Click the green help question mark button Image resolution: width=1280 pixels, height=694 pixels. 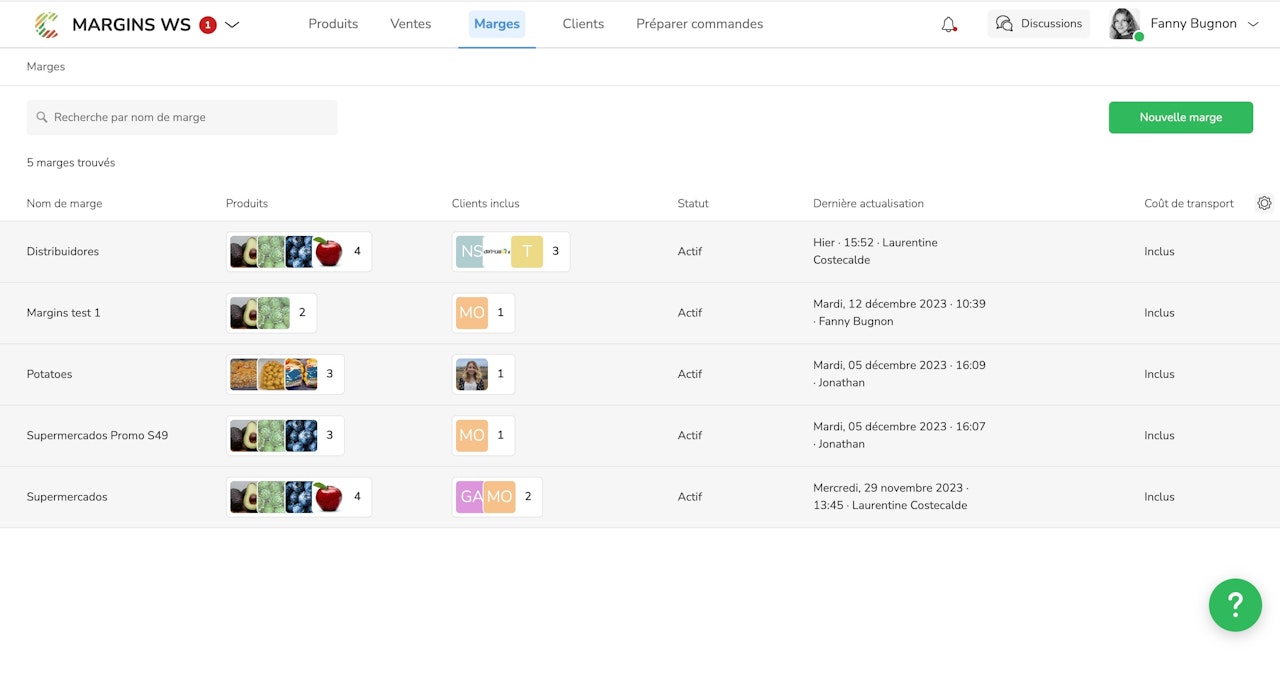point(1235,604)
